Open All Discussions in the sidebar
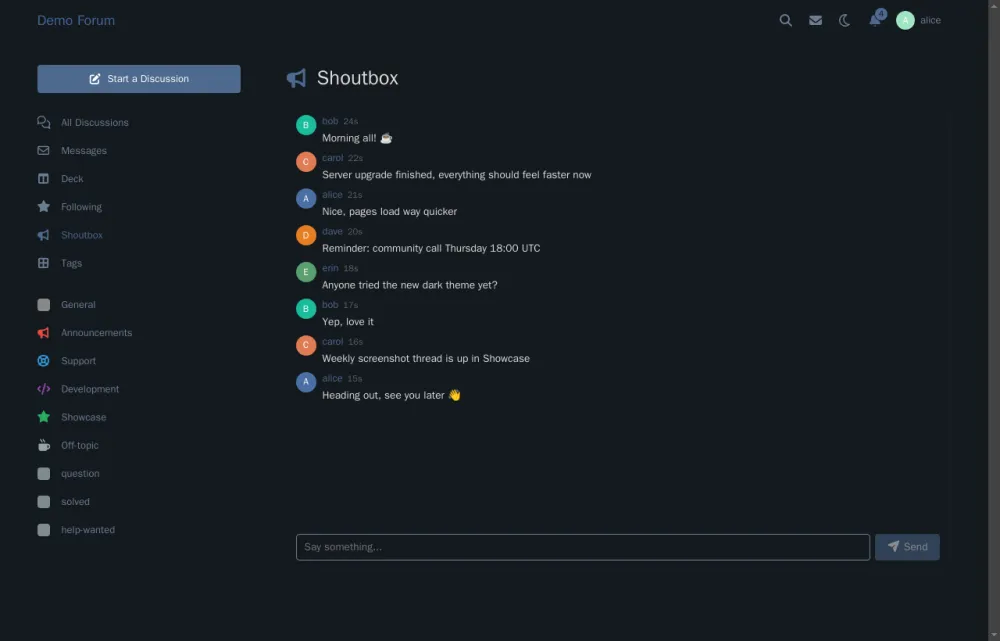The height and width of the screenshot is (641, 1000). [x=94, y=122]
